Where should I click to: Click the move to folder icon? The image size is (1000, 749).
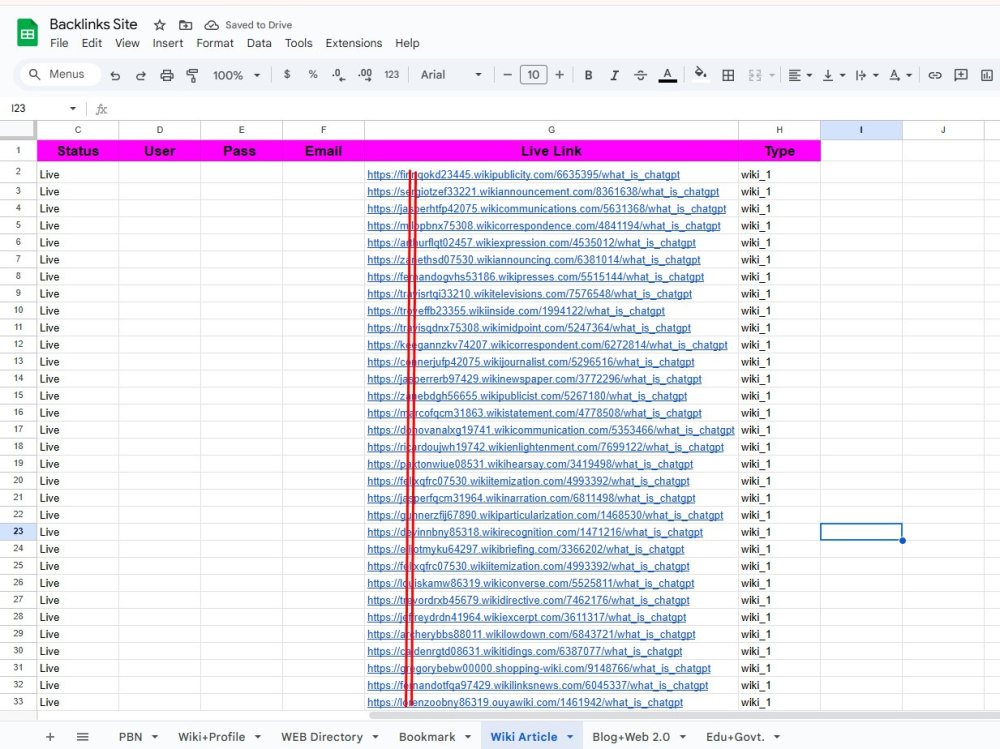tap(185, 25)
